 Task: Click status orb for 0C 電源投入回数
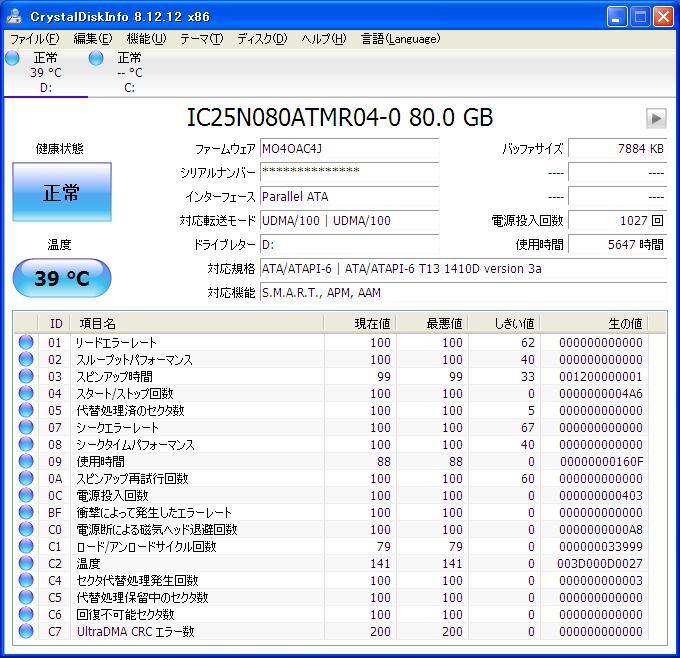coord(26,495)
